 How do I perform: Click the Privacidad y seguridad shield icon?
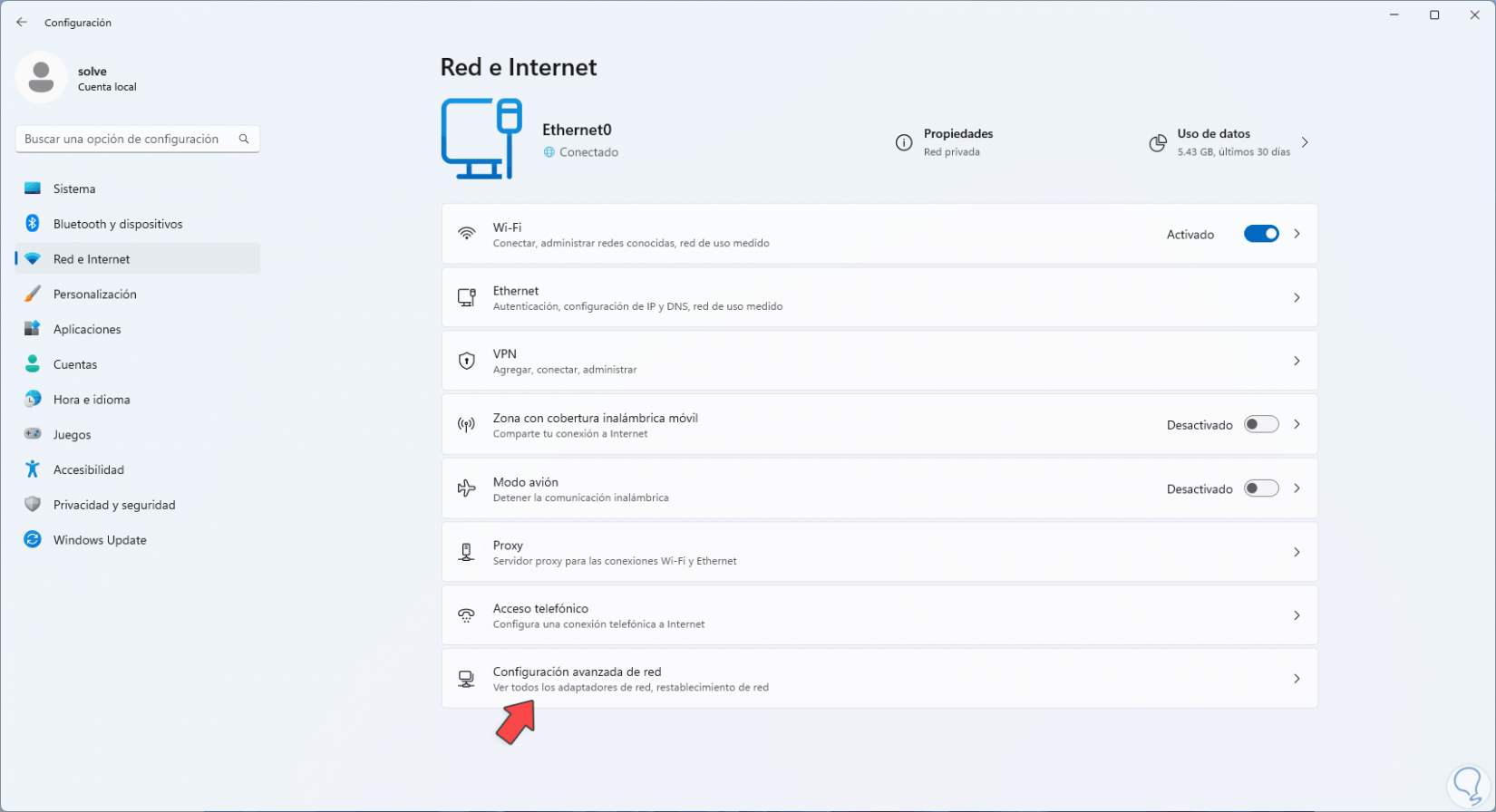(x=33, y=505)
